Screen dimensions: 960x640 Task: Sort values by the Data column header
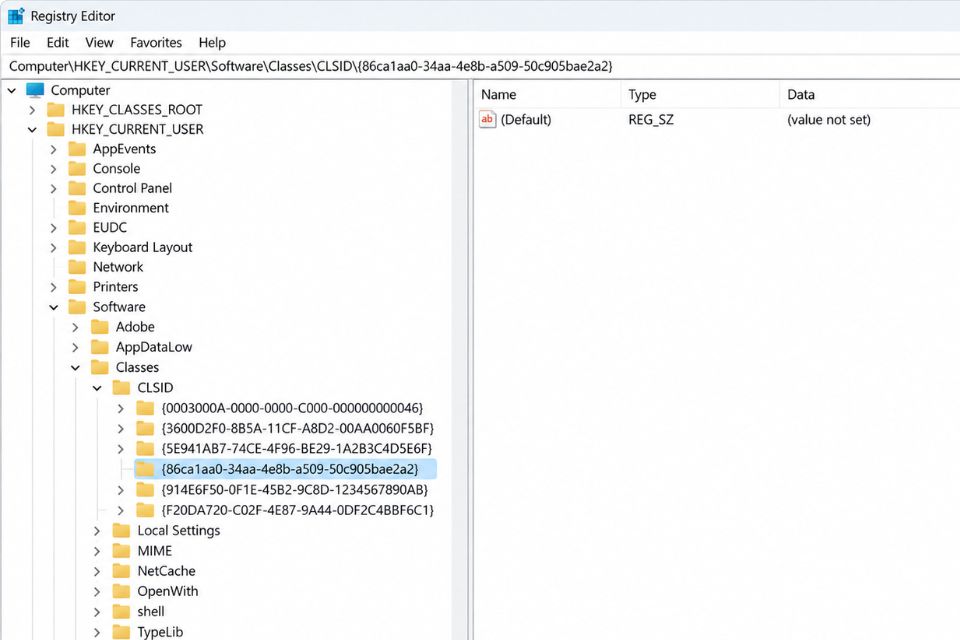tap(871, 95)
